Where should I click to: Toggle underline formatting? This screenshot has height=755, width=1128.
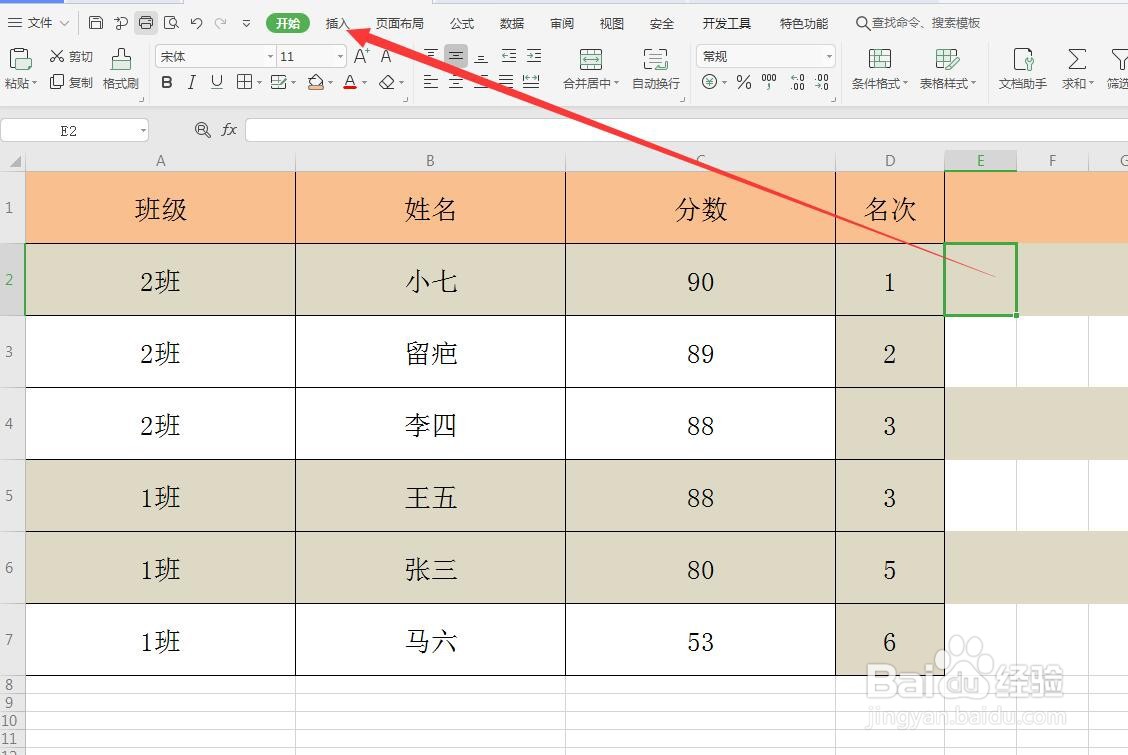click(x=219, y=83)
